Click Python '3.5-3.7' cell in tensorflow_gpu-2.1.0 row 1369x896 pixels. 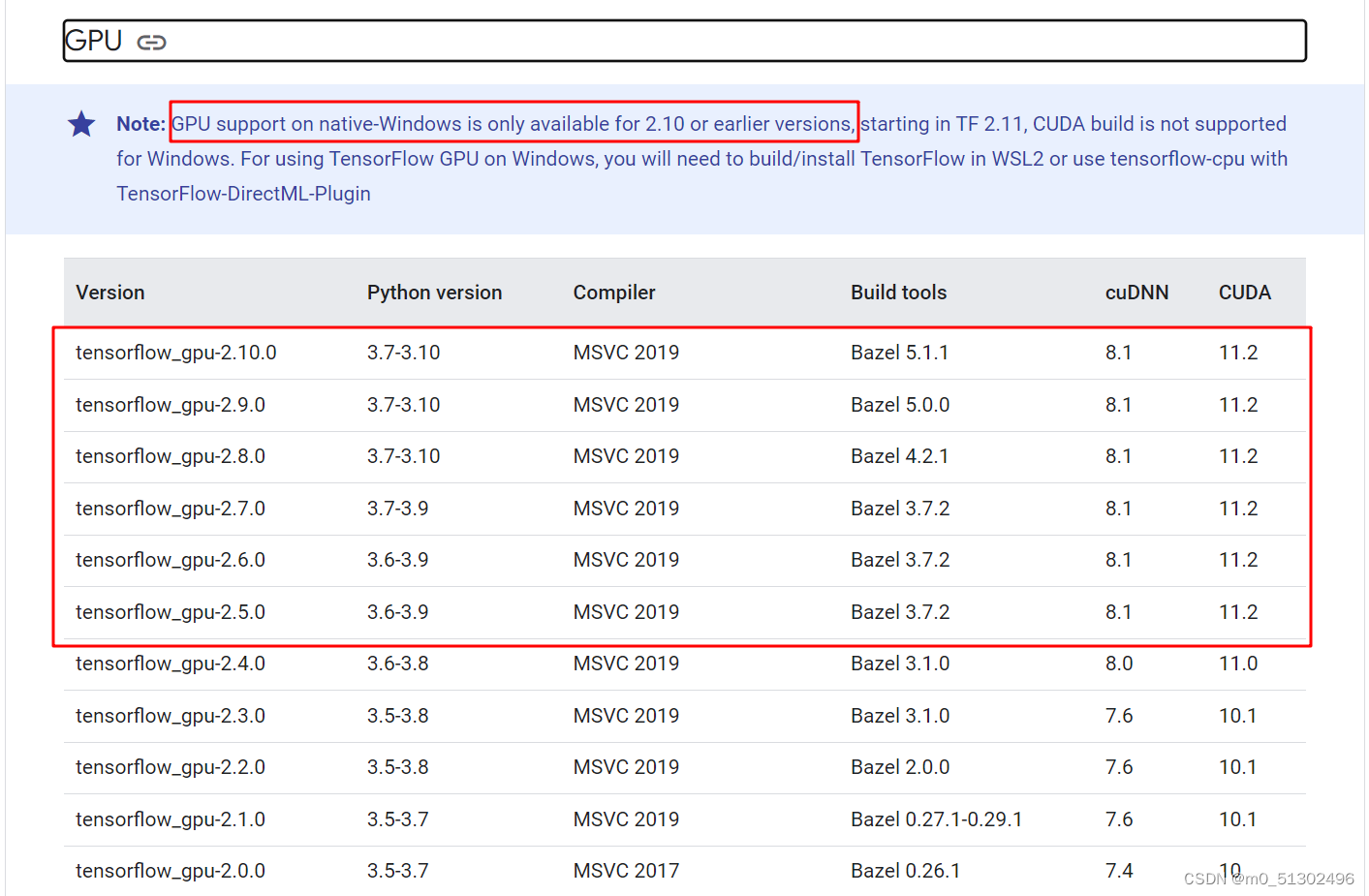click(398, 819)
